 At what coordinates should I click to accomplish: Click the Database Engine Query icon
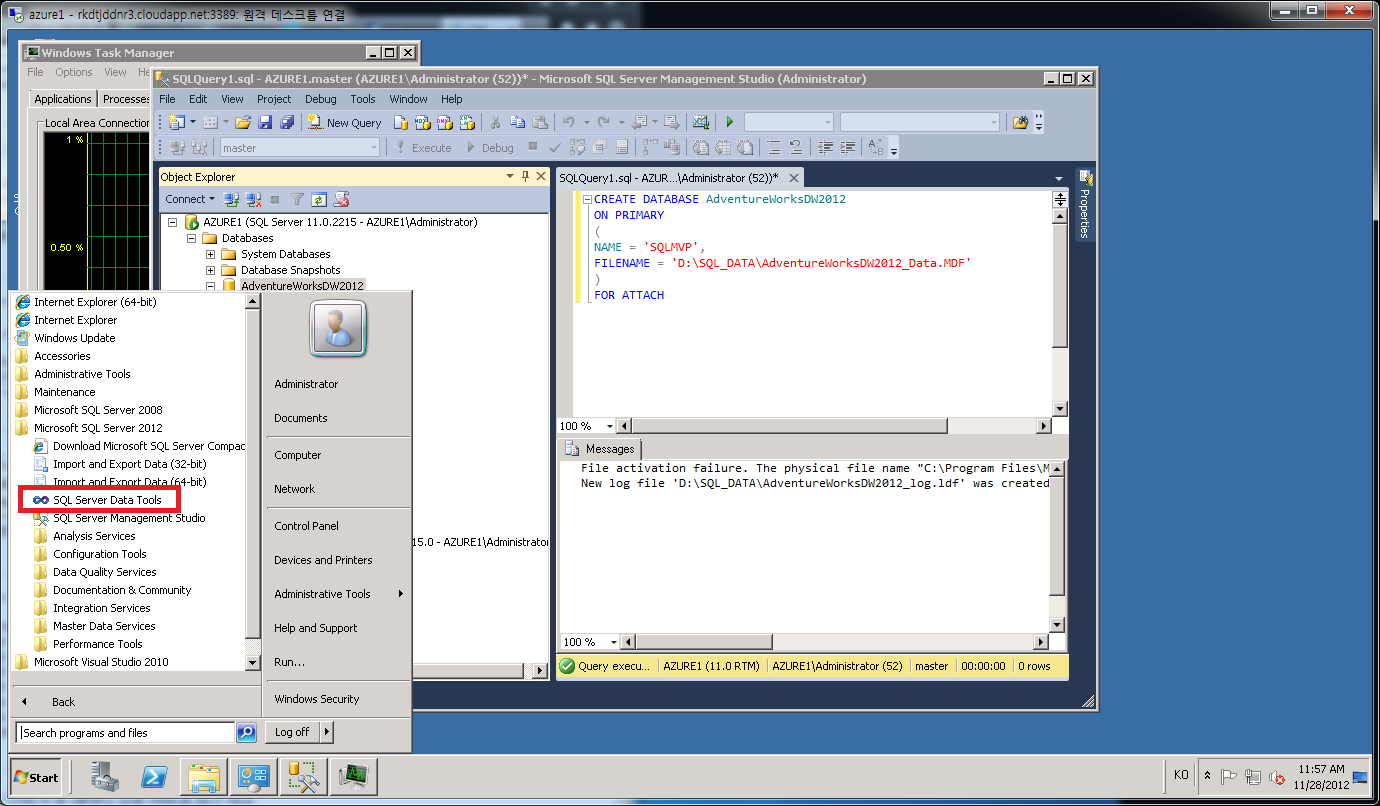tap(400, 122)
